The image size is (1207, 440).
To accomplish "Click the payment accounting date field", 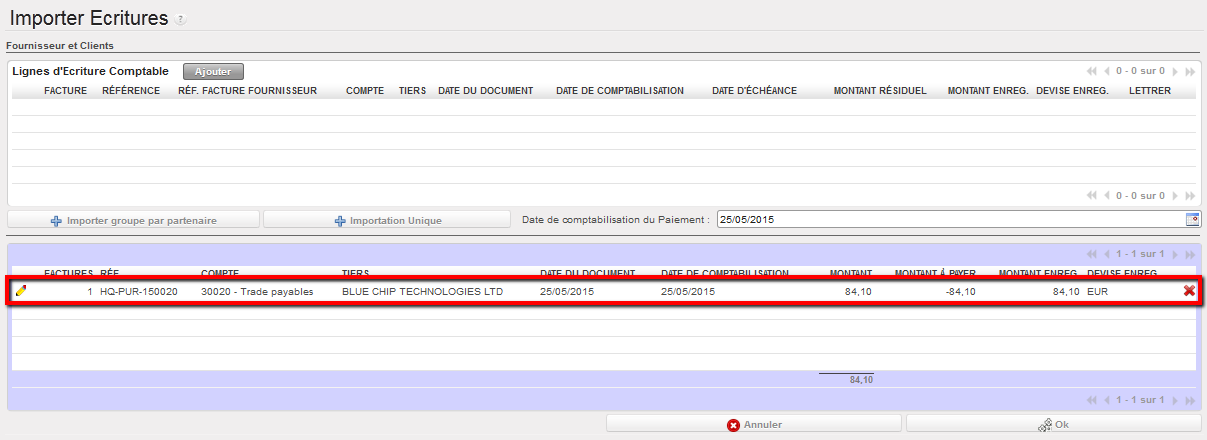I will click(x=948, y=219).
